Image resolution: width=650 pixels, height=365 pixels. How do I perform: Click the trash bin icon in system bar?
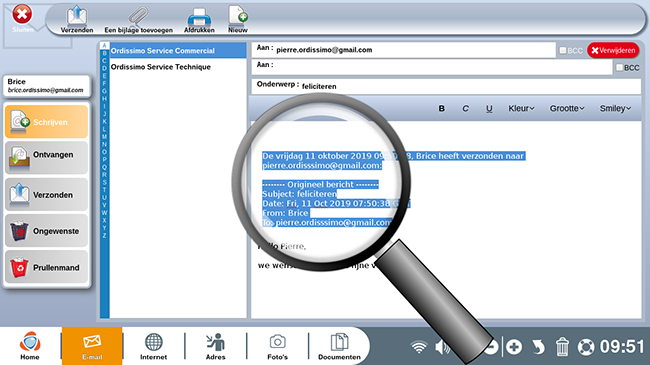coord(562,347)
